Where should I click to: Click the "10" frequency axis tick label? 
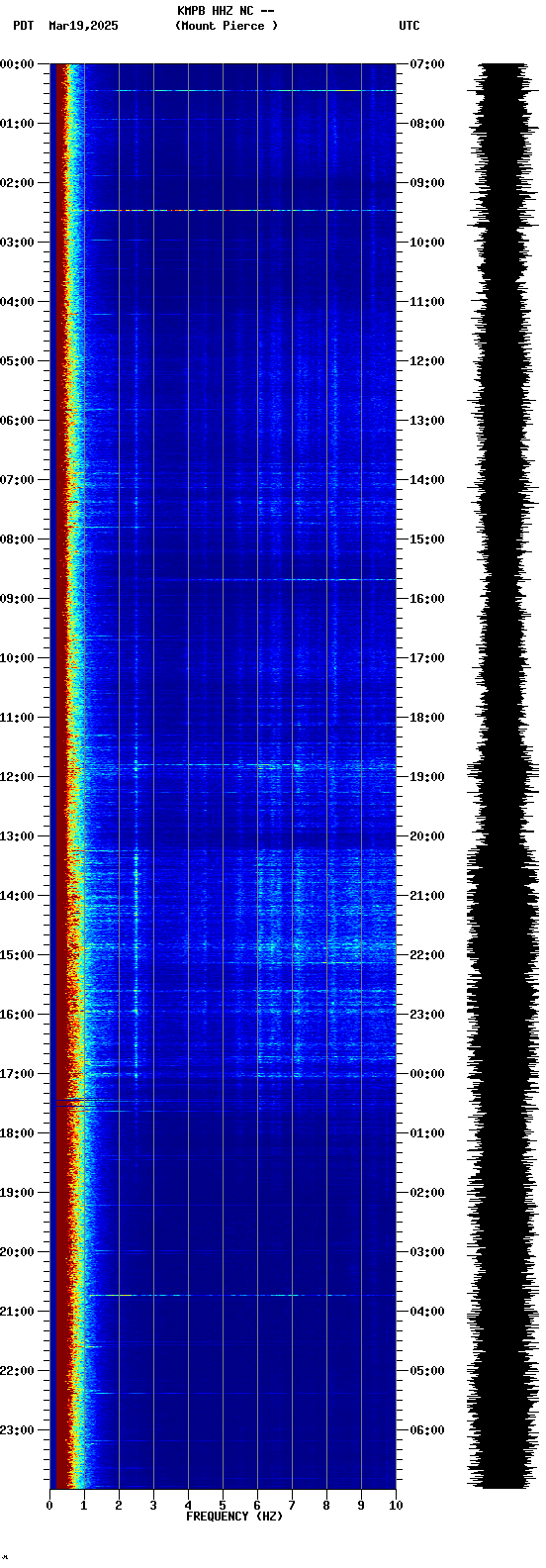point(396,1506)
